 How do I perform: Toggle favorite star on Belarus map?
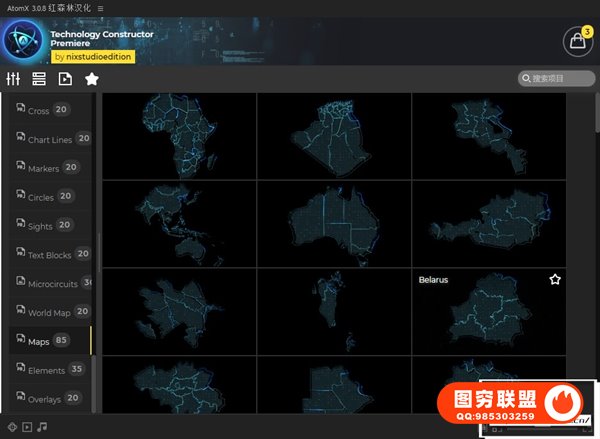555,280
